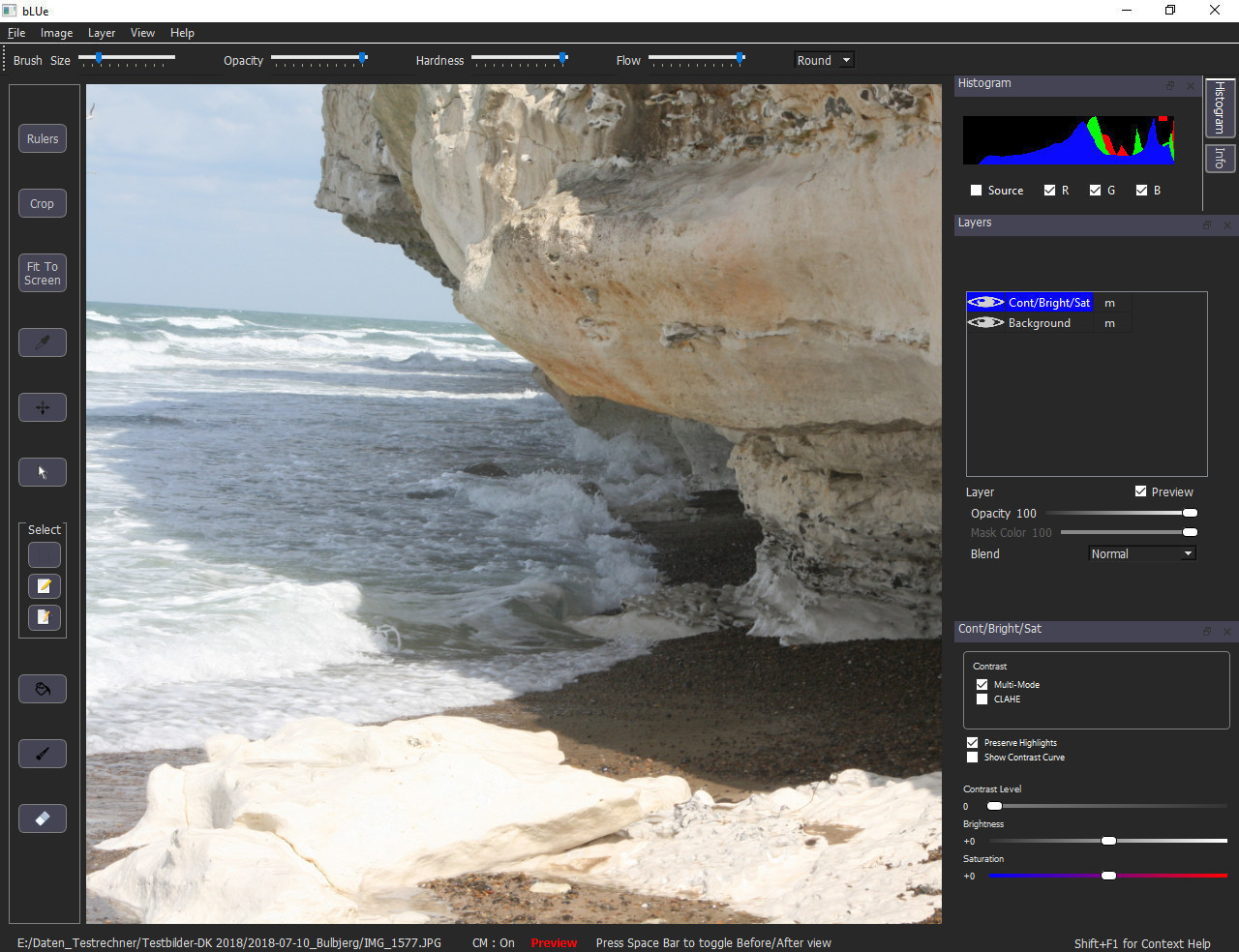Click the Fit To Screen button
Viewport: 1239px width, 952px height.
point(43,274)
